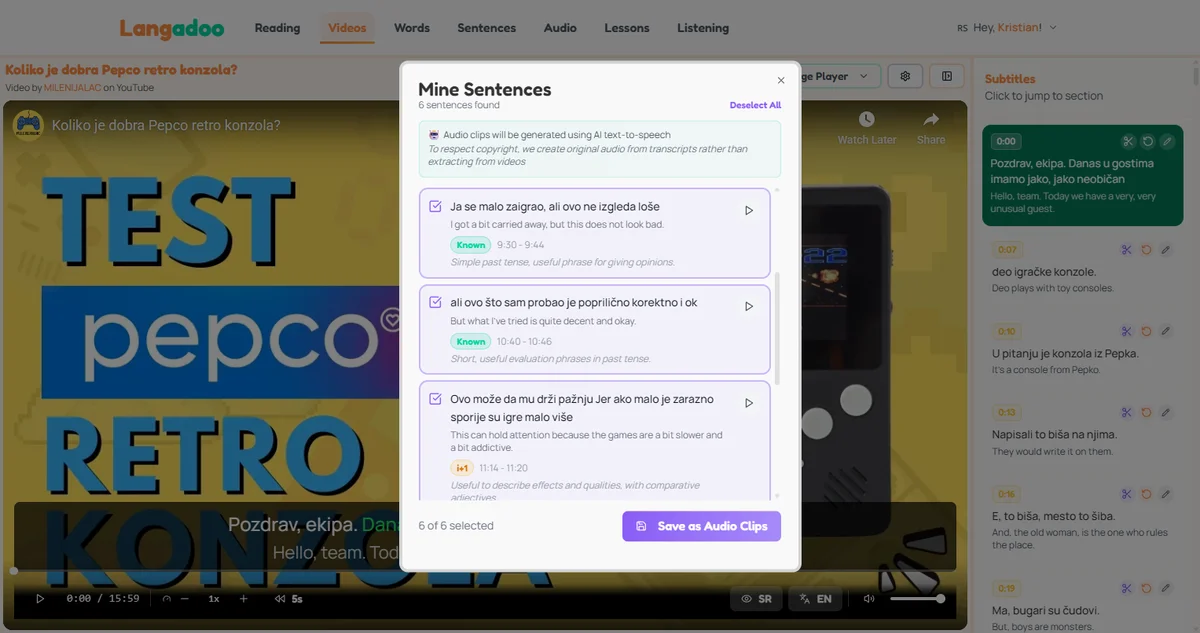Viewport: 1200px width, 633px height.
Task: Uncheck the 'Ja se malo zaigrao' sentence
Action: coord(434,205)
